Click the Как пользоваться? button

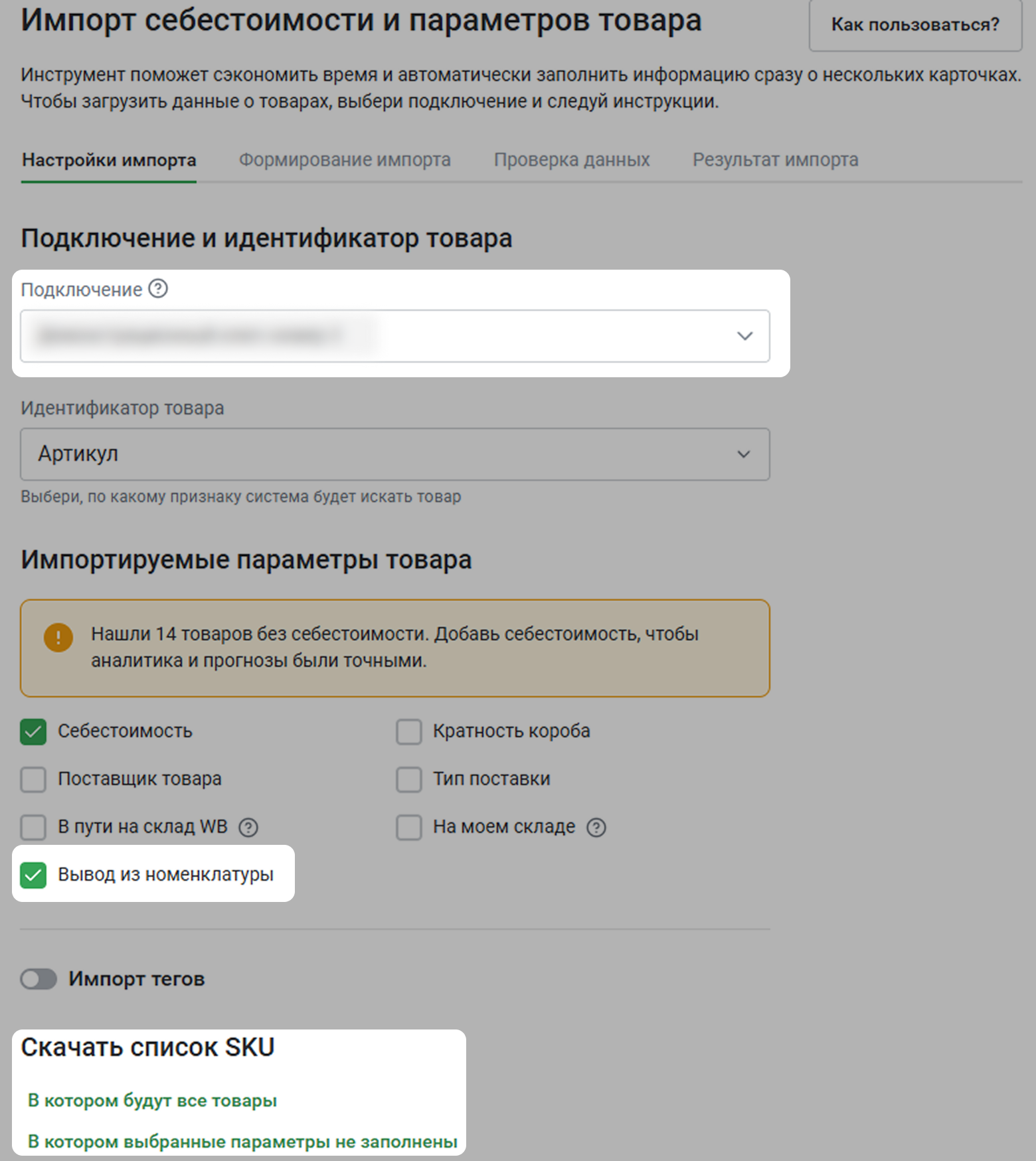915,25
